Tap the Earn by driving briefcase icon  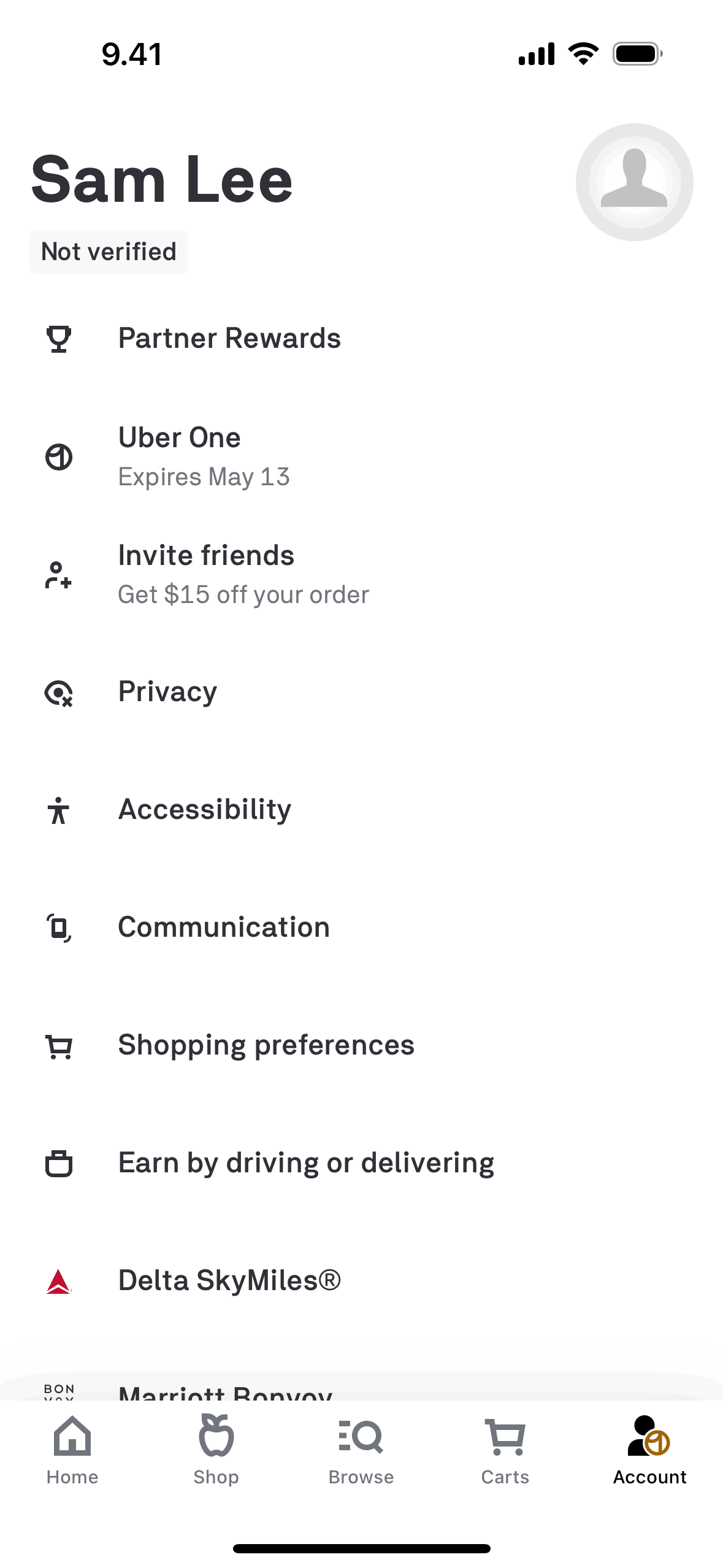(x=59, y=1164)
